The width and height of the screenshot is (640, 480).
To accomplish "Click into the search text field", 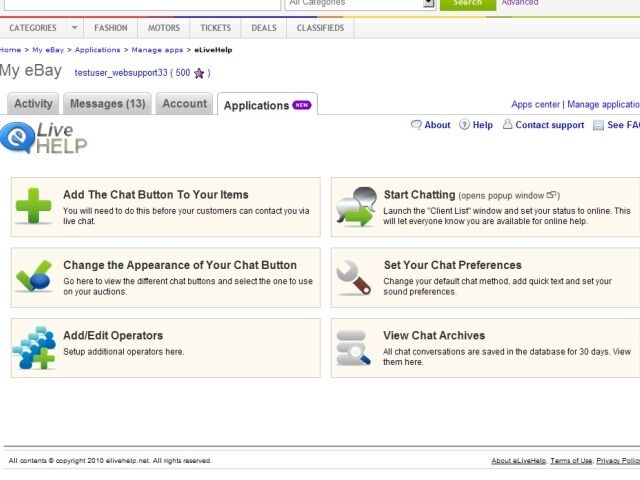I will click(x=140, y=3).
